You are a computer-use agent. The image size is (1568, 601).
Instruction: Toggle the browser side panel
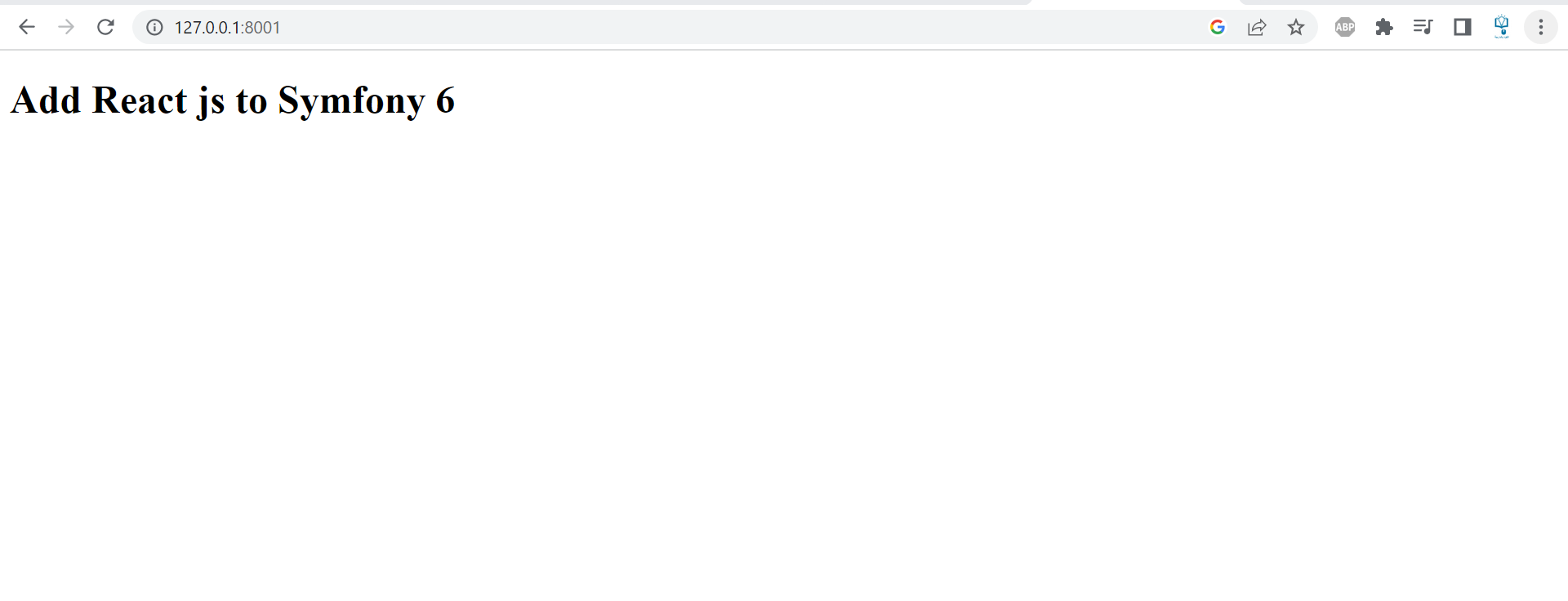point(1463,27)
